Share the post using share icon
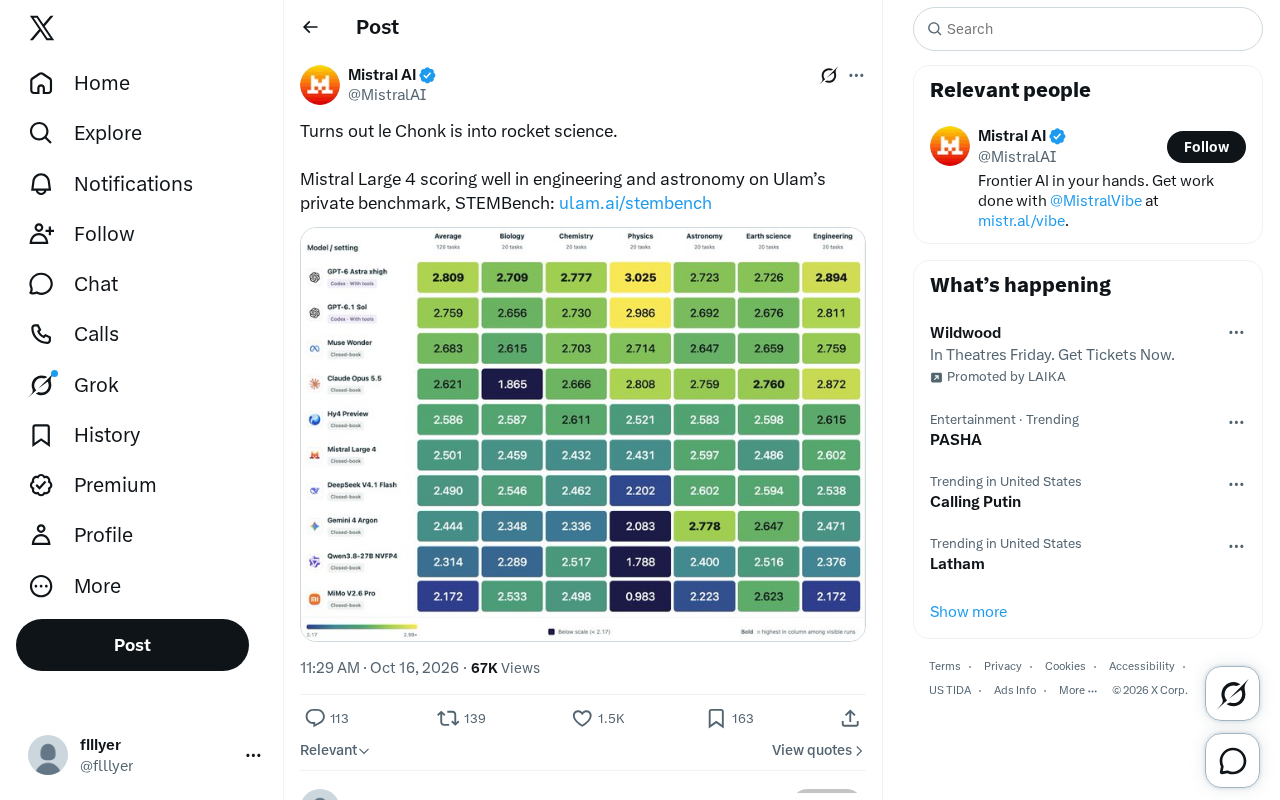Screen dimensions: 1280x800 pyautogui.click(x=850, y=718)
